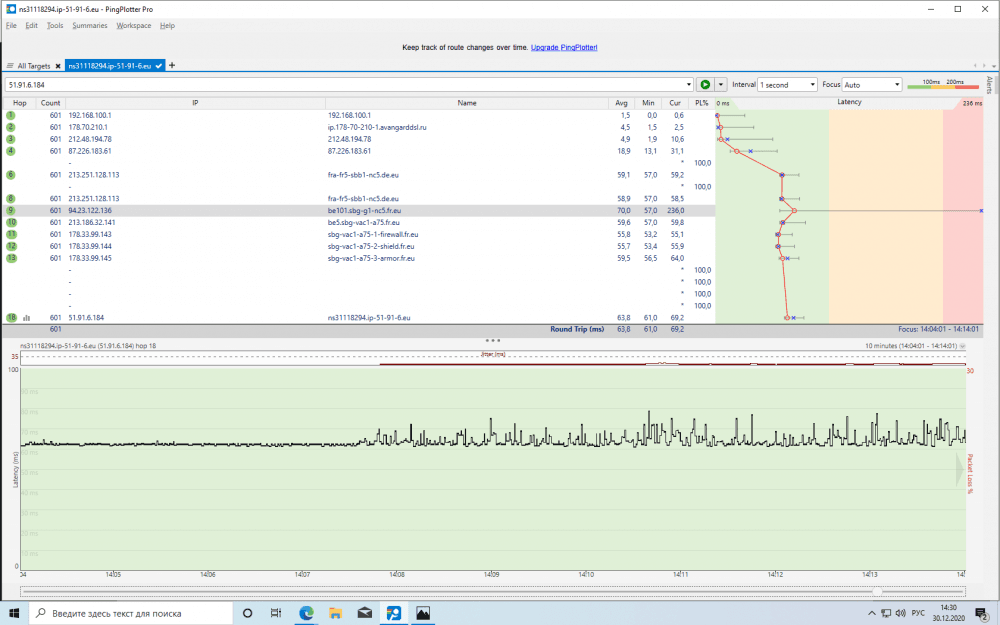Click the latency color scale 100ms 200ms legend

click(942, 84)
